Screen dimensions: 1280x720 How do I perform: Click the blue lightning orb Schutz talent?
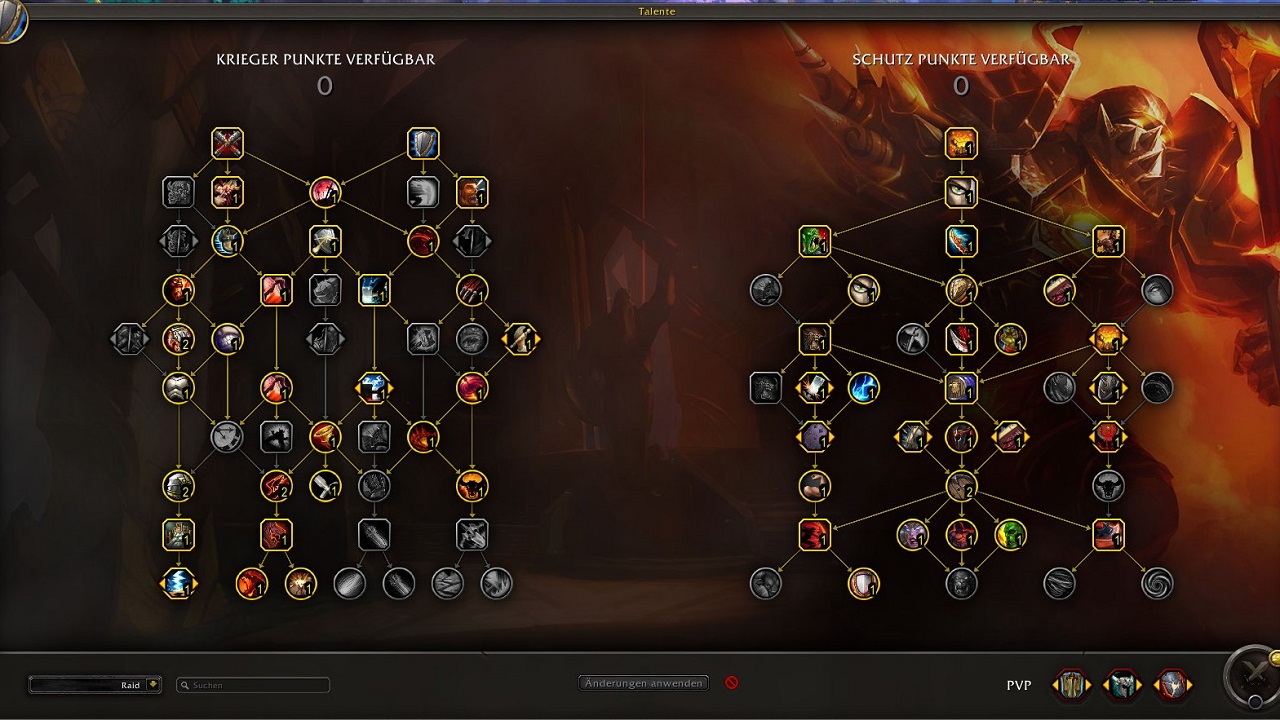coord(864,388)
